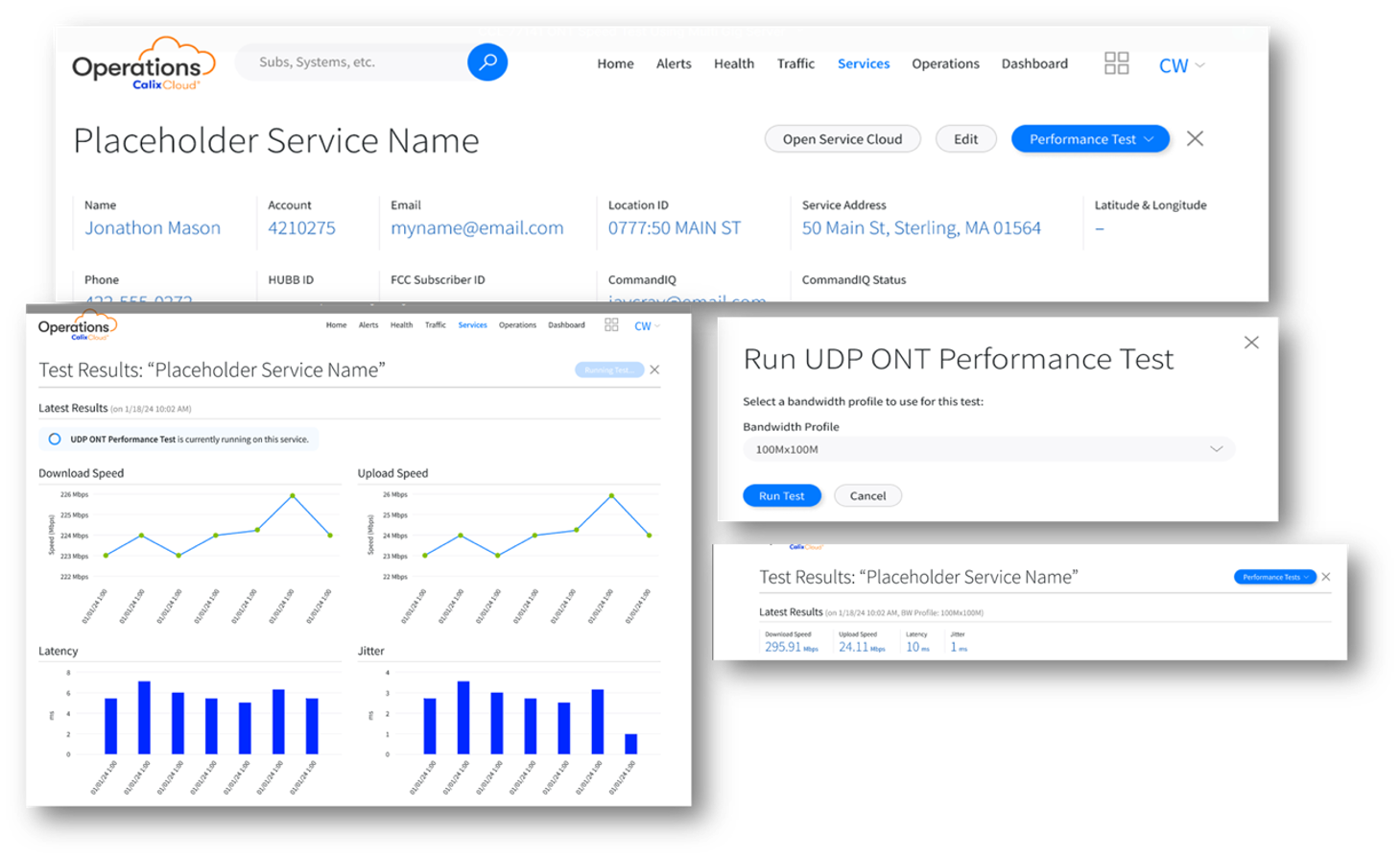The height and width of the screenshot is (859, 1400).
Task: Click the Jitter chart title
Action: pyautogui.click(x=370, y=651)
